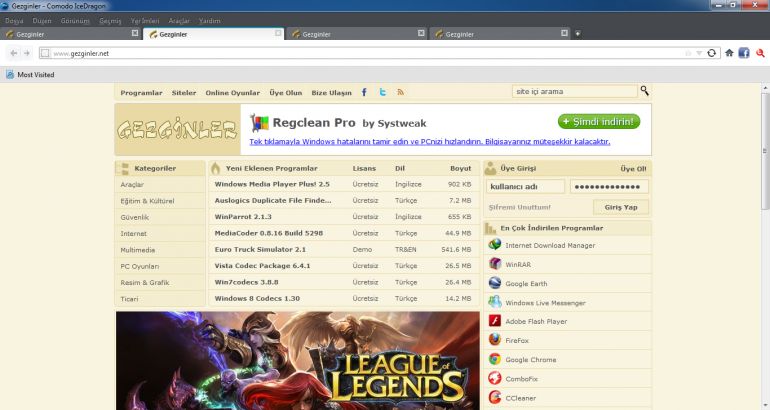Click the Windows Live Messenger icon
The width and height of the screenshot is (770, 410).
point(495,302)
